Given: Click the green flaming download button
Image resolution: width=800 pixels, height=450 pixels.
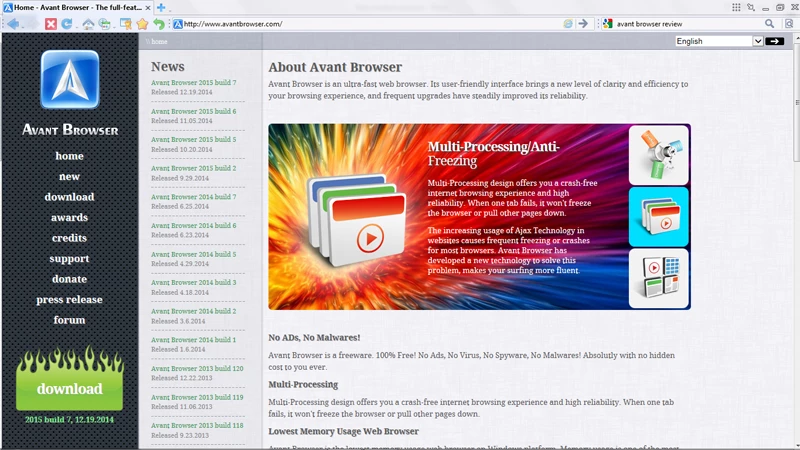Looking at the screenshot, I should (69, 388).
